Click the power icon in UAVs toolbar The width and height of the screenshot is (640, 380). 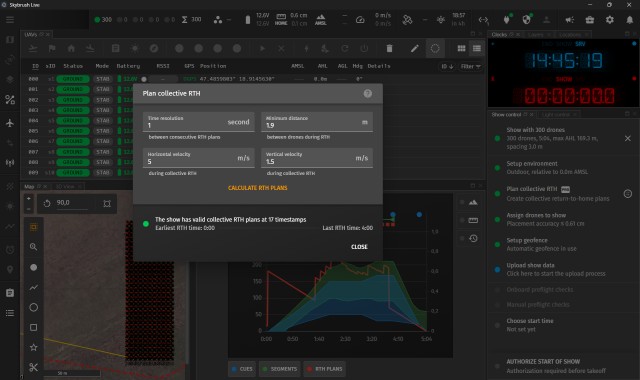coord(364,49)
